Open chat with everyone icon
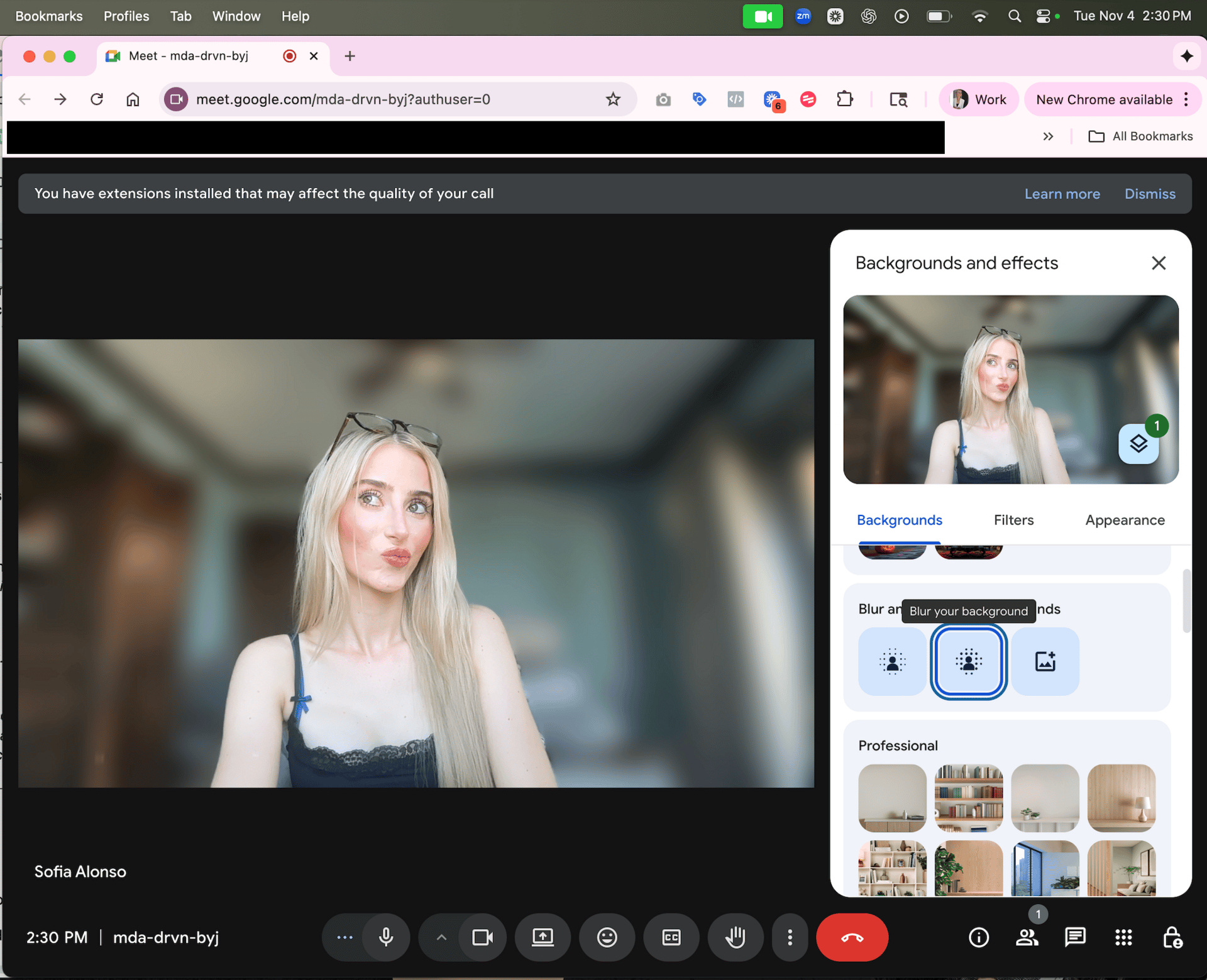 pyautogui.click(x=1075, y=937)
